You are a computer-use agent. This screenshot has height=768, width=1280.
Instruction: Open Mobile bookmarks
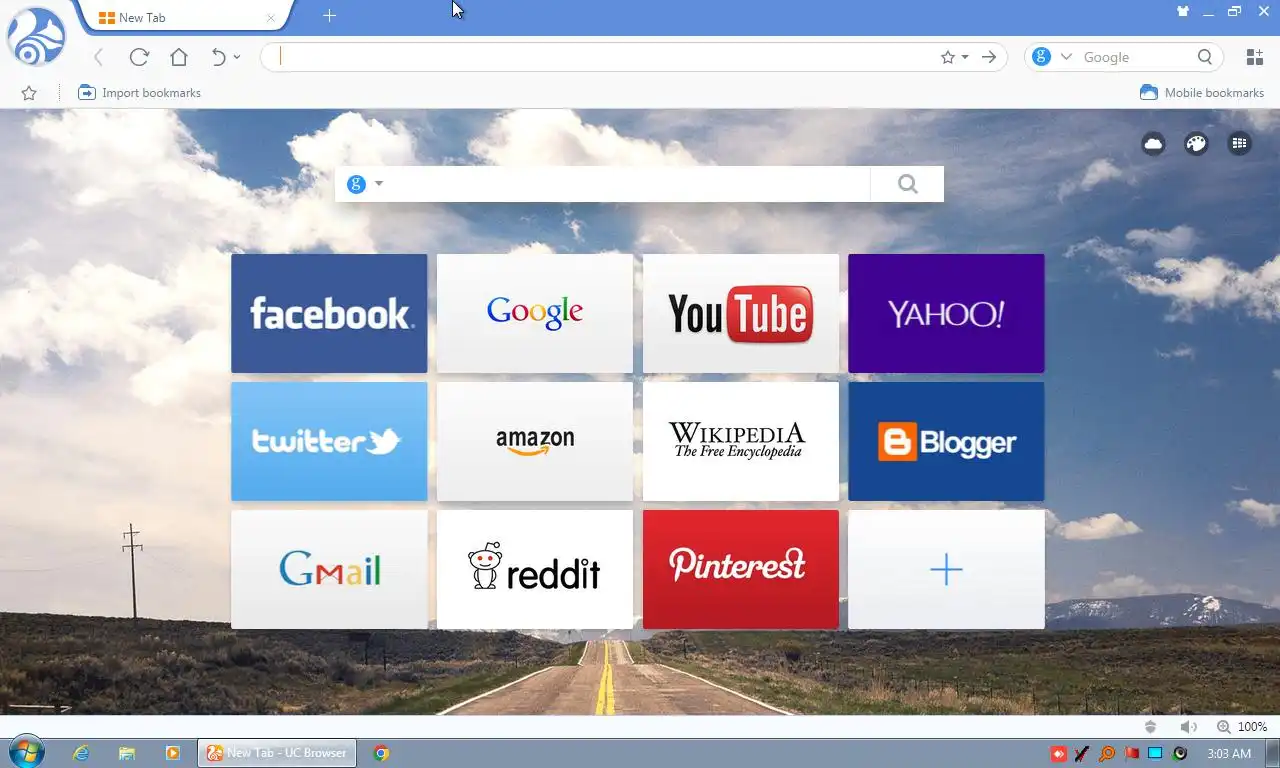1202,93
